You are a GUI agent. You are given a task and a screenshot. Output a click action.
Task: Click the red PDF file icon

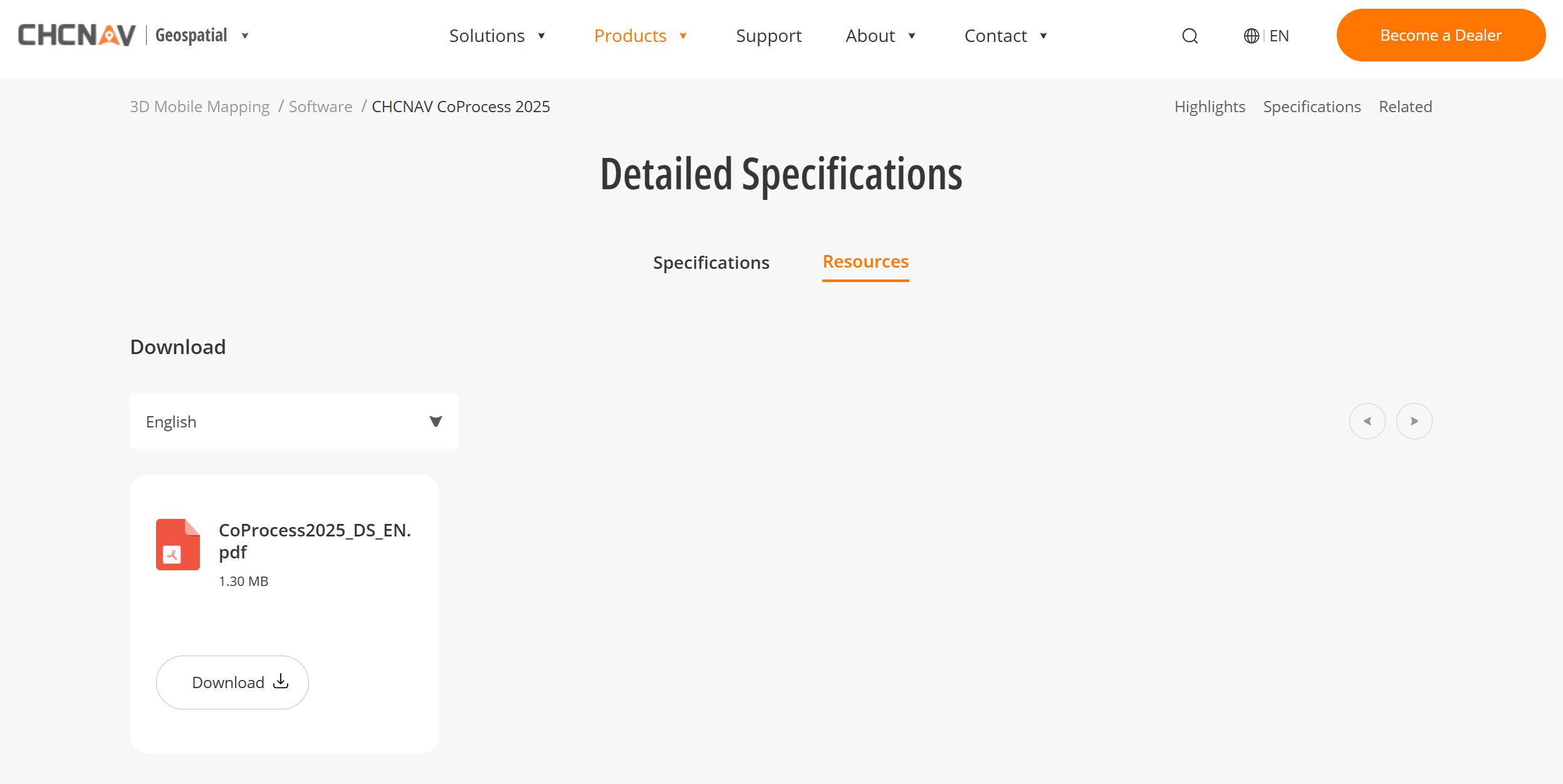[x=178, y=544]
